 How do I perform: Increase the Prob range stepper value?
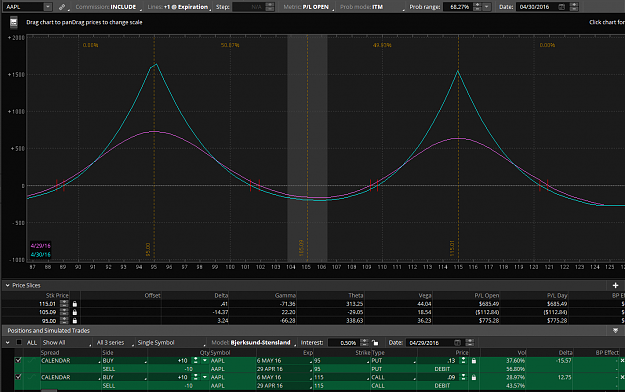click(x=477, y=5)
